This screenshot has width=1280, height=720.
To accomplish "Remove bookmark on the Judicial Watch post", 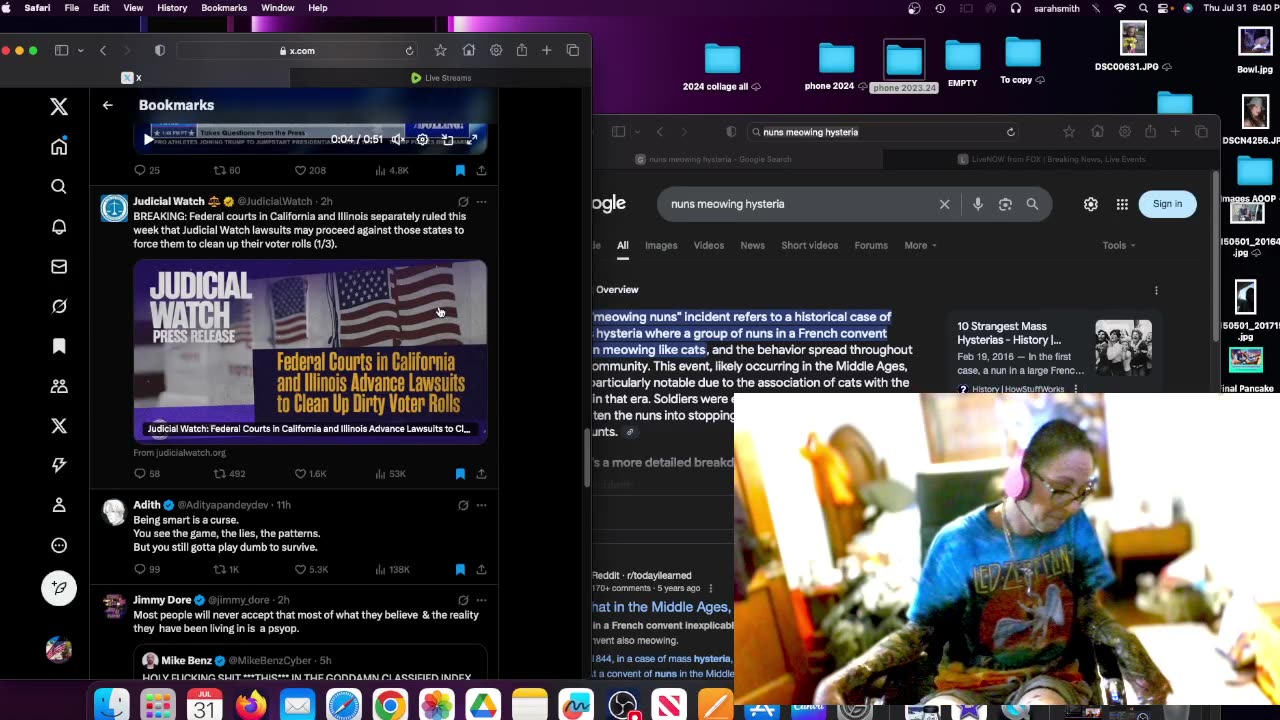I will tap(460, 474).
